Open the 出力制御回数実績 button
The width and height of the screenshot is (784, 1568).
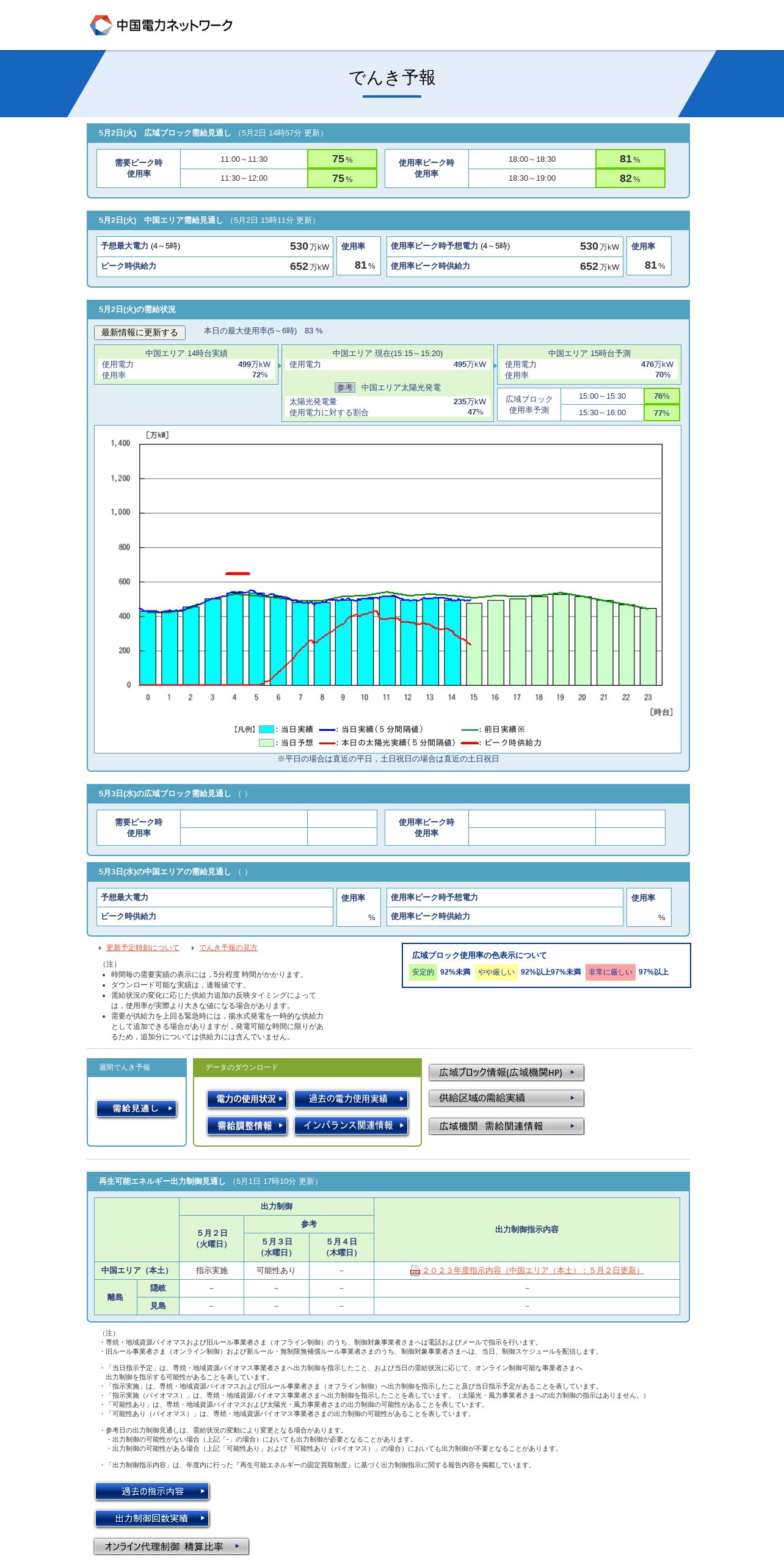(x=152, y=1518)
